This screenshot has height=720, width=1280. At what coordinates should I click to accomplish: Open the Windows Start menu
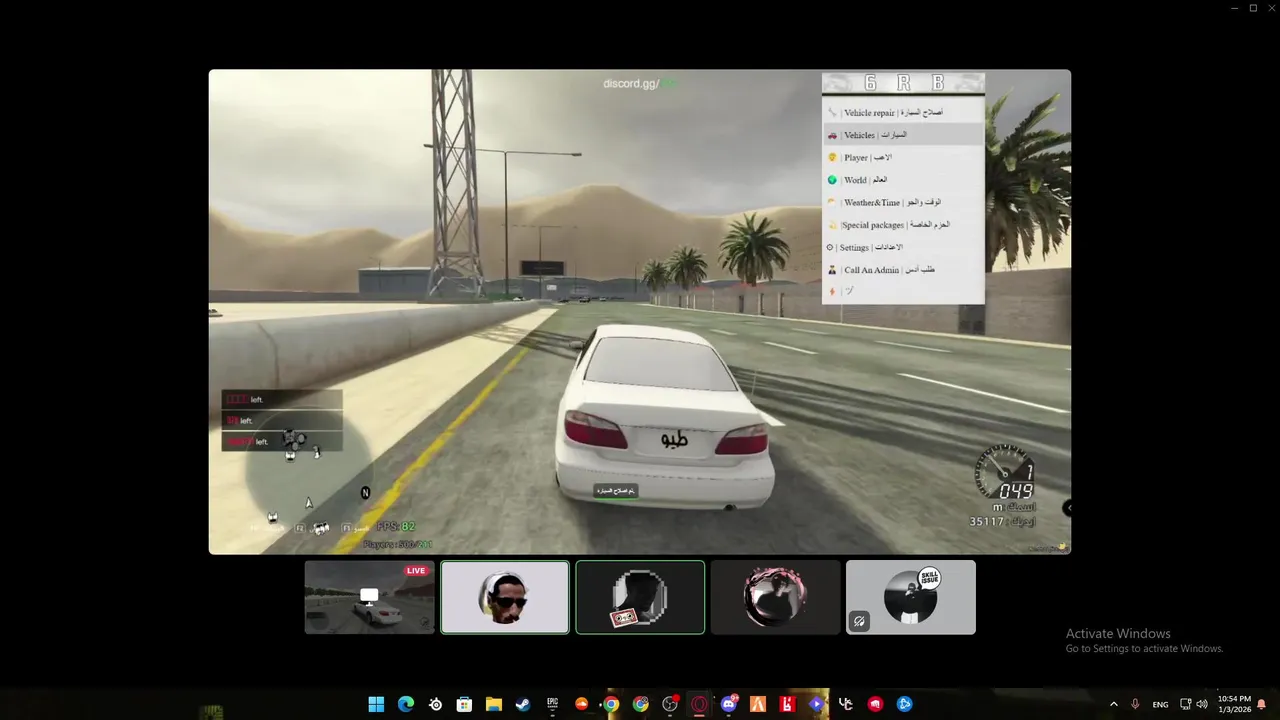coord(376,704)
